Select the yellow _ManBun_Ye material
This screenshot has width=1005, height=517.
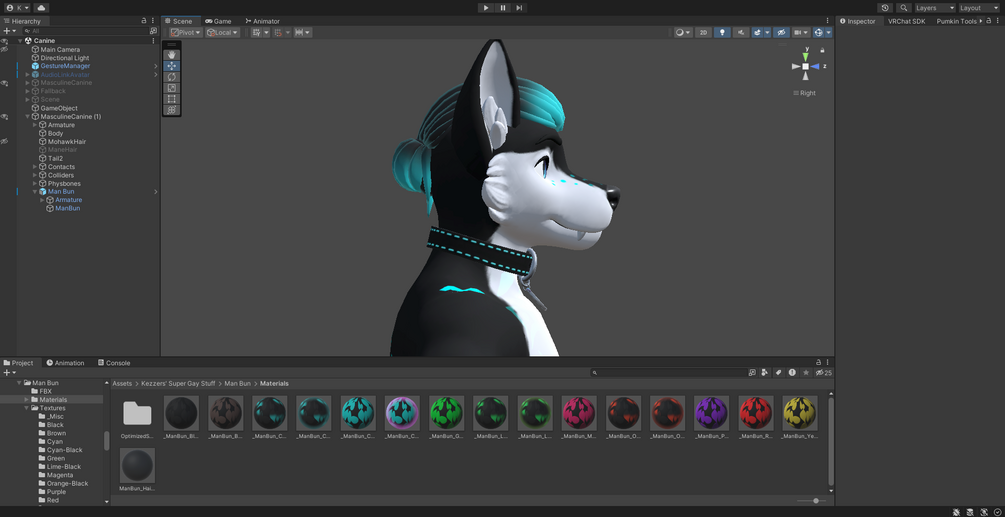(800, 417)
